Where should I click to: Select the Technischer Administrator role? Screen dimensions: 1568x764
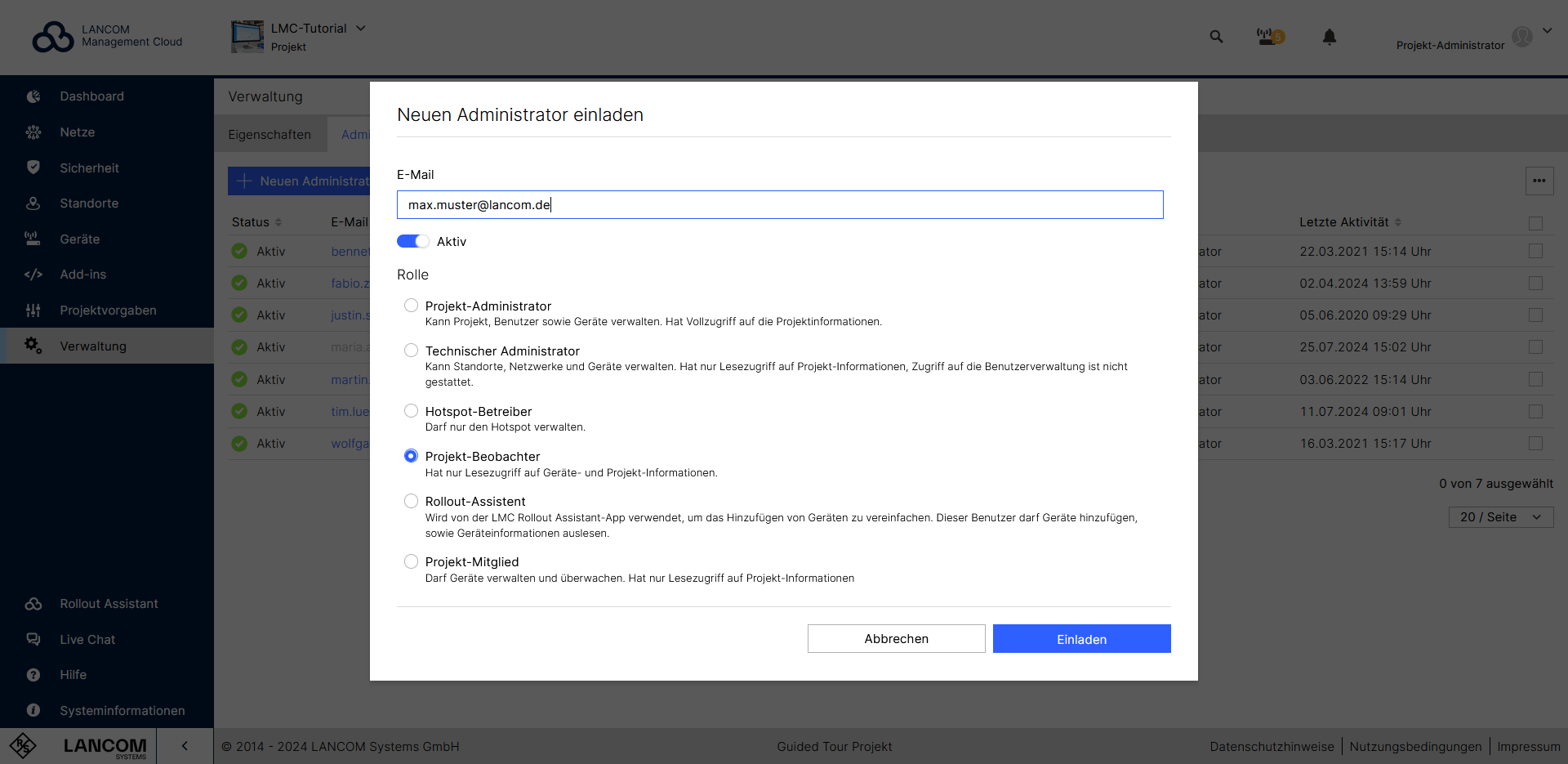[x=411, y=350]
